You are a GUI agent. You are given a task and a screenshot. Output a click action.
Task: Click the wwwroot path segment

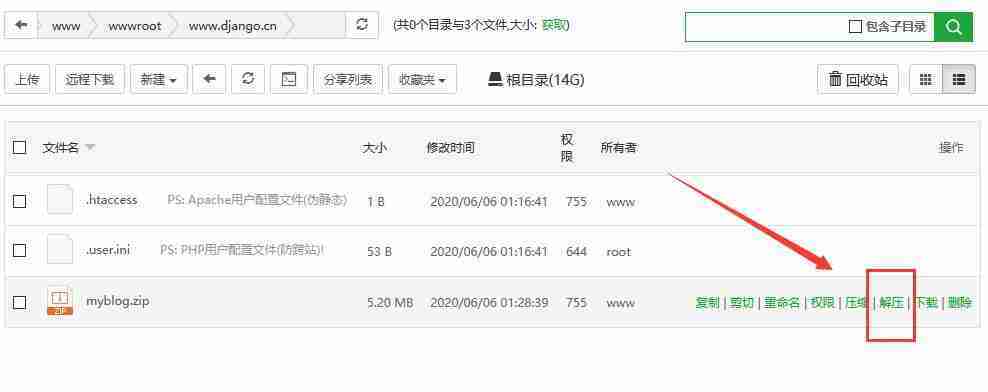(135, 26)
